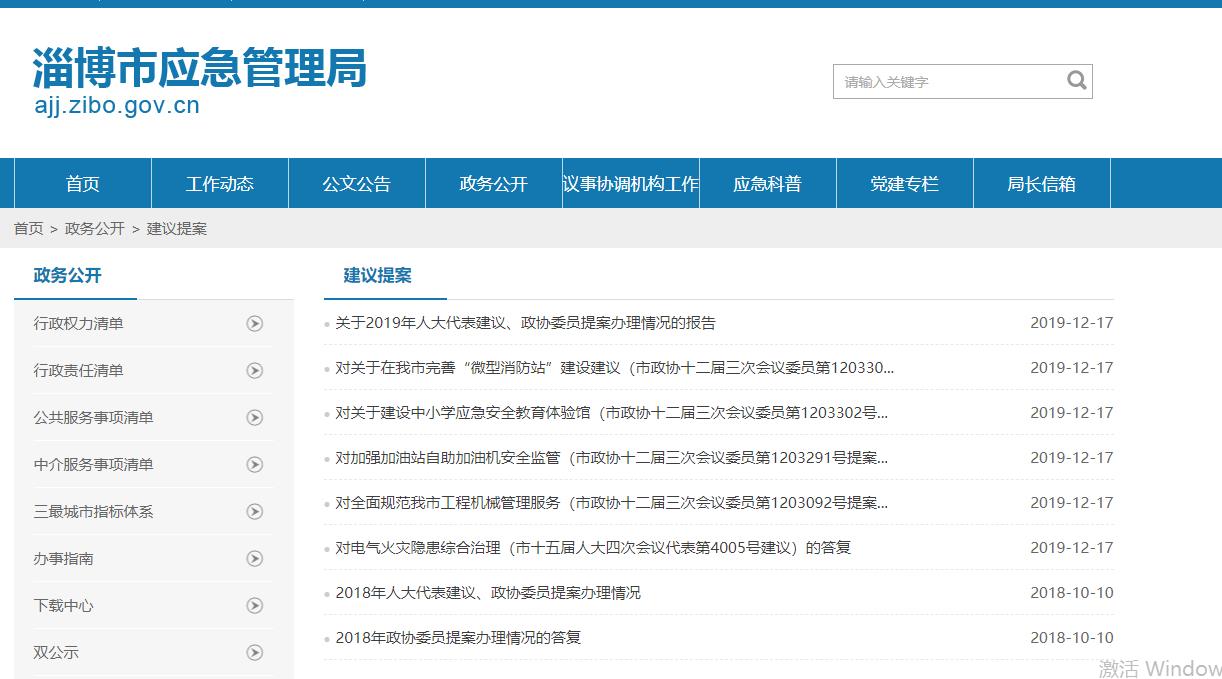Click arrow icon beside 三最城市指标体系

255,511
